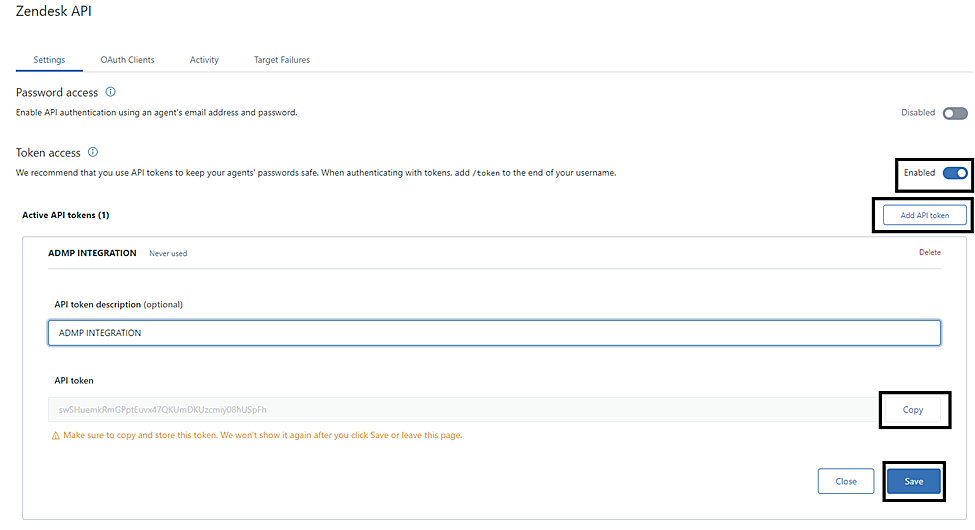Open the OAuth Clients tab
975x530 pixels.
127,60
